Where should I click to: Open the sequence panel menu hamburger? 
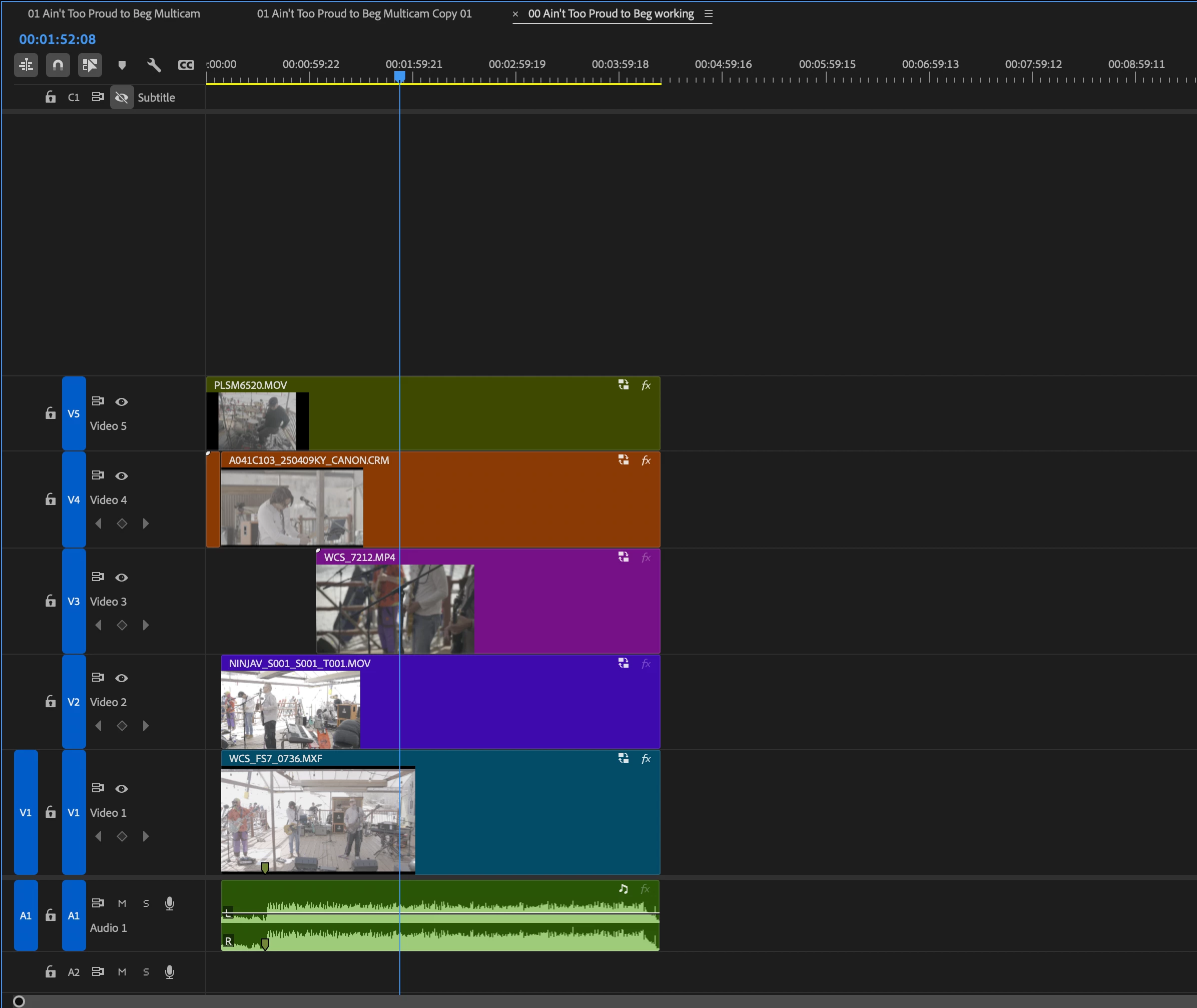[709, 14]
